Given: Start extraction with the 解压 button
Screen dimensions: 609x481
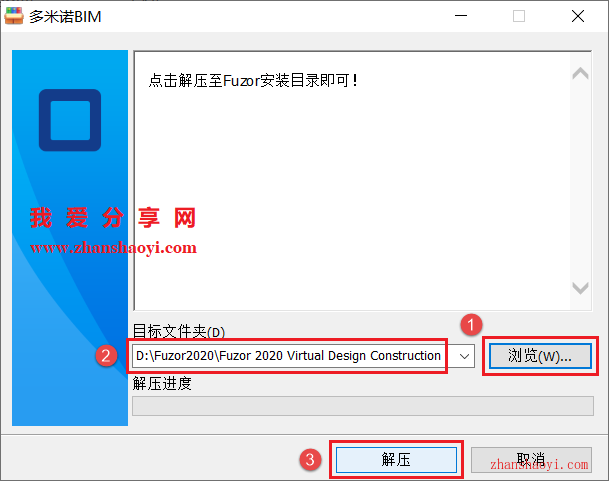Looking at the screenshot, I should [396, 460].
